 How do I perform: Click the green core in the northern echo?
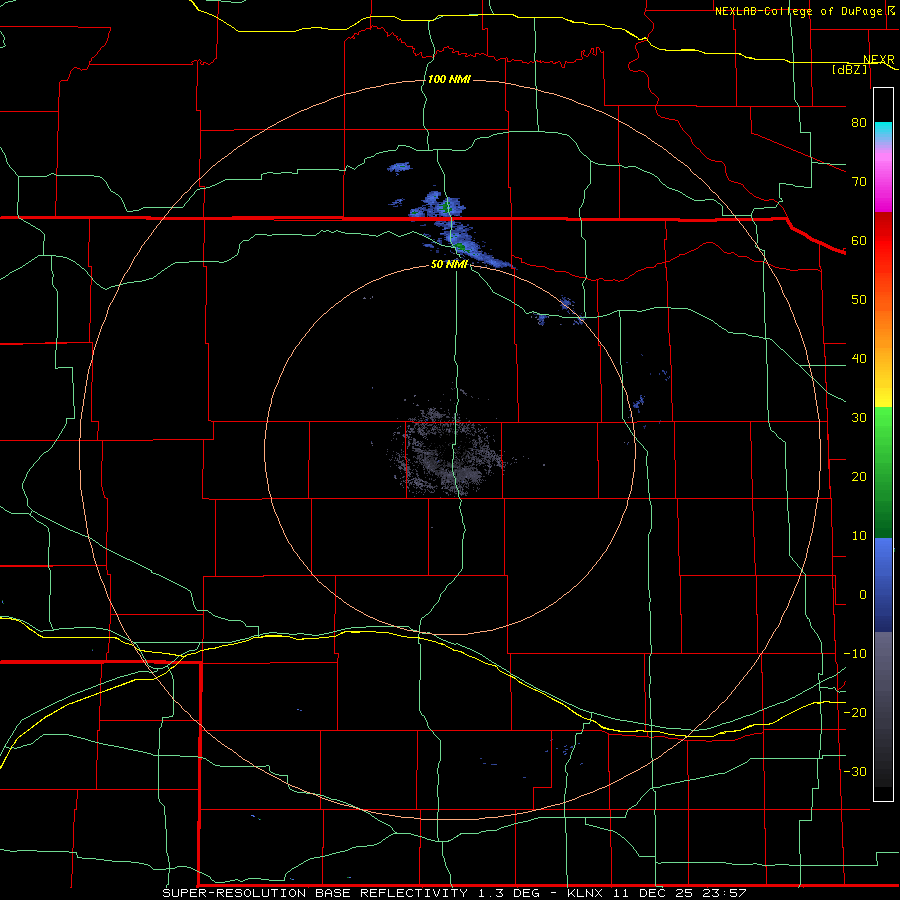coord(447,205)
